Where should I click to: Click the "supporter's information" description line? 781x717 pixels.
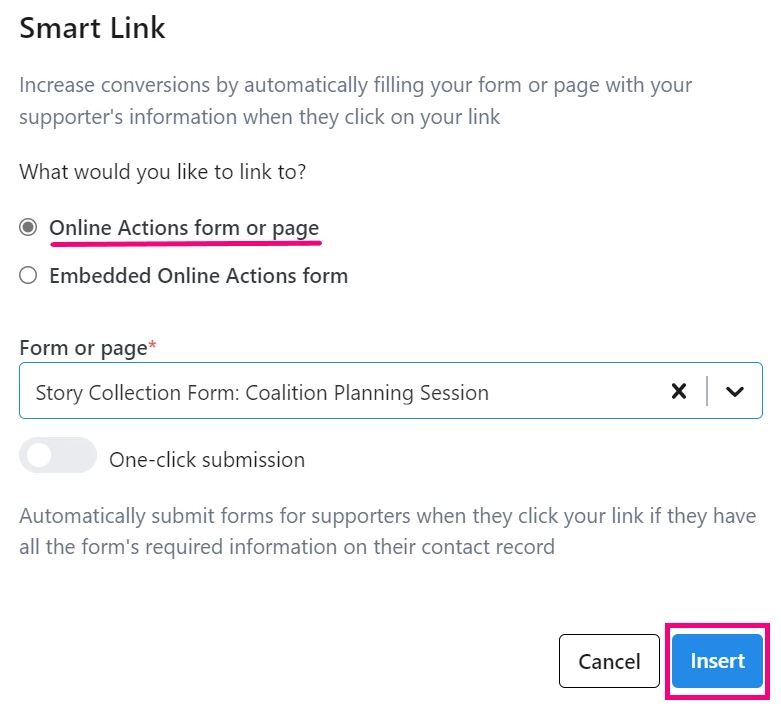[259, 117]
